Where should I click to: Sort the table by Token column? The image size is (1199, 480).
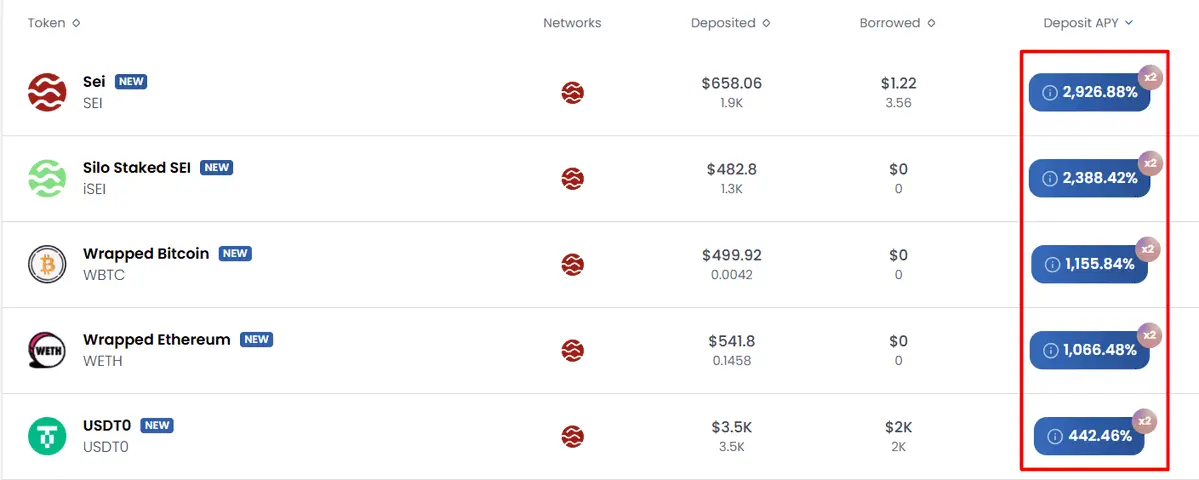click(54, 23)
